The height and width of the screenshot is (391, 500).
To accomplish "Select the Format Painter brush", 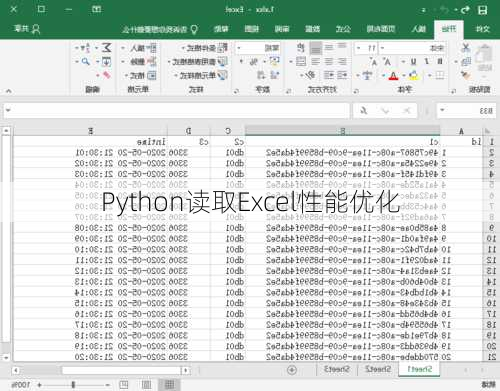I will 466,75.
